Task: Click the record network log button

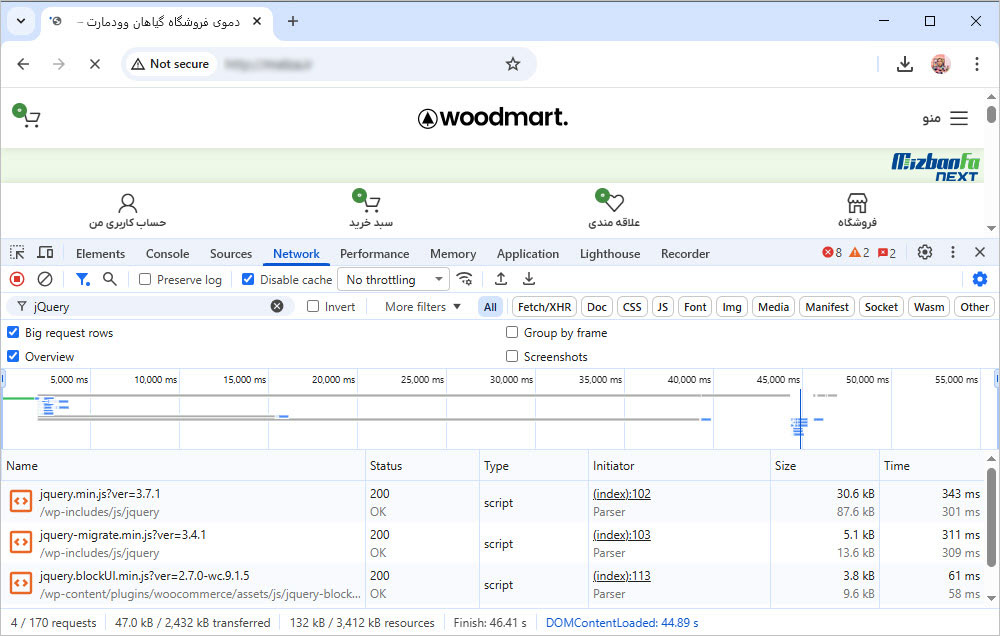Action: tap(17, 280)
